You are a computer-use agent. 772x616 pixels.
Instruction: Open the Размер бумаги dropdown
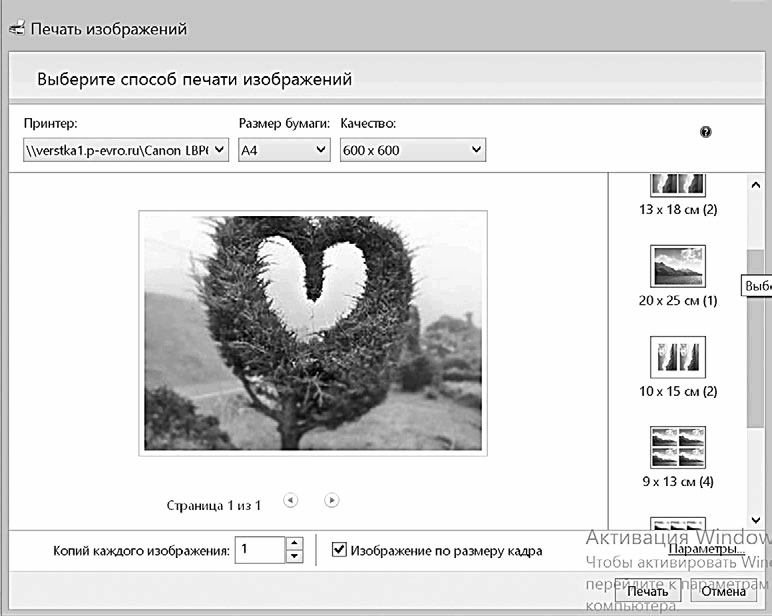pos(284,150)
